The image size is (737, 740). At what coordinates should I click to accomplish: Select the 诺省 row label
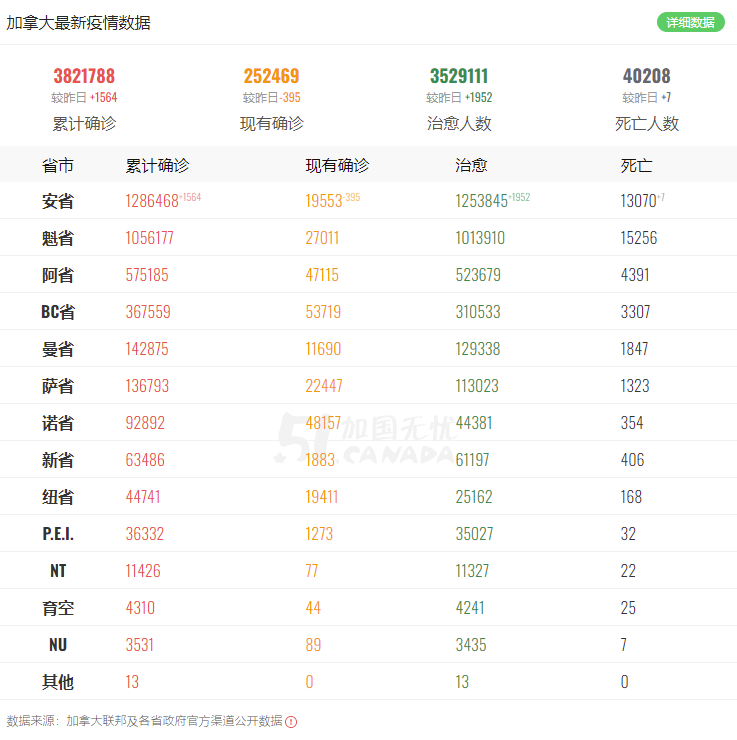coord(58,423)
